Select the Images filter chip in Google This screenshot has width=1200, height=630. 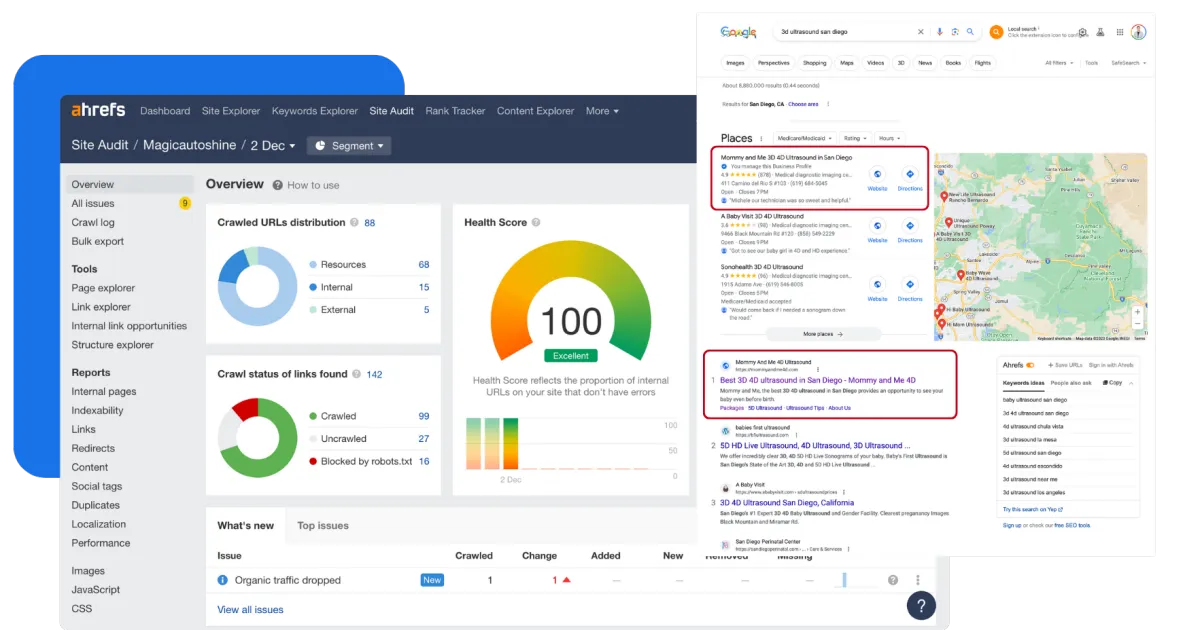735,63
